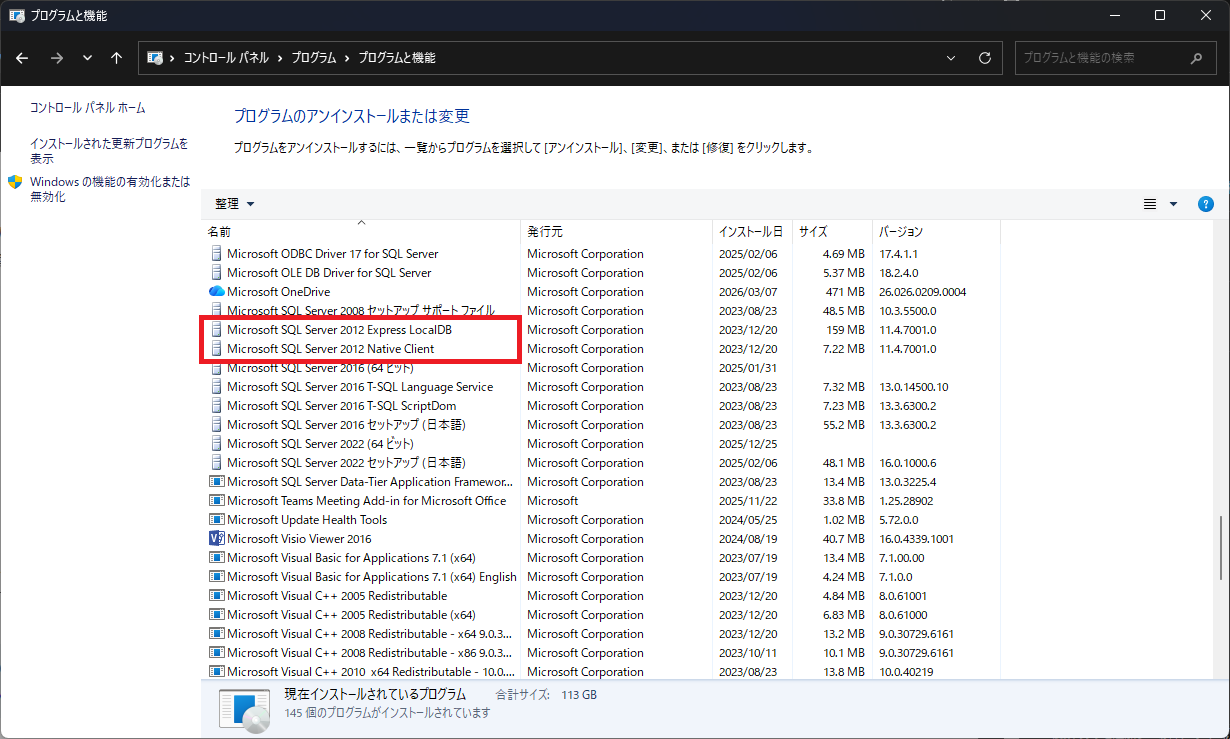Sort by the インストール日 column header

tap(750, 232)
